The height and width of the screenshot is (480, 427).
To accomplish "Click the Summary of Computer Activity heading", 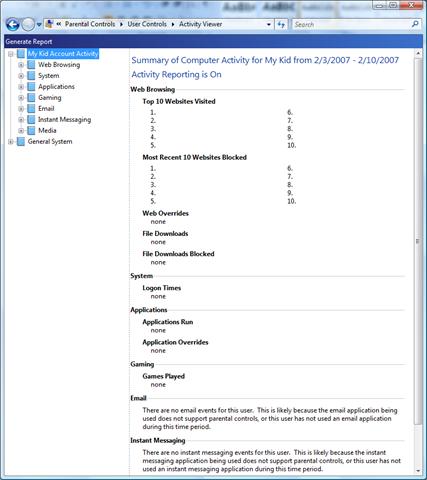I will click(265, 60).
